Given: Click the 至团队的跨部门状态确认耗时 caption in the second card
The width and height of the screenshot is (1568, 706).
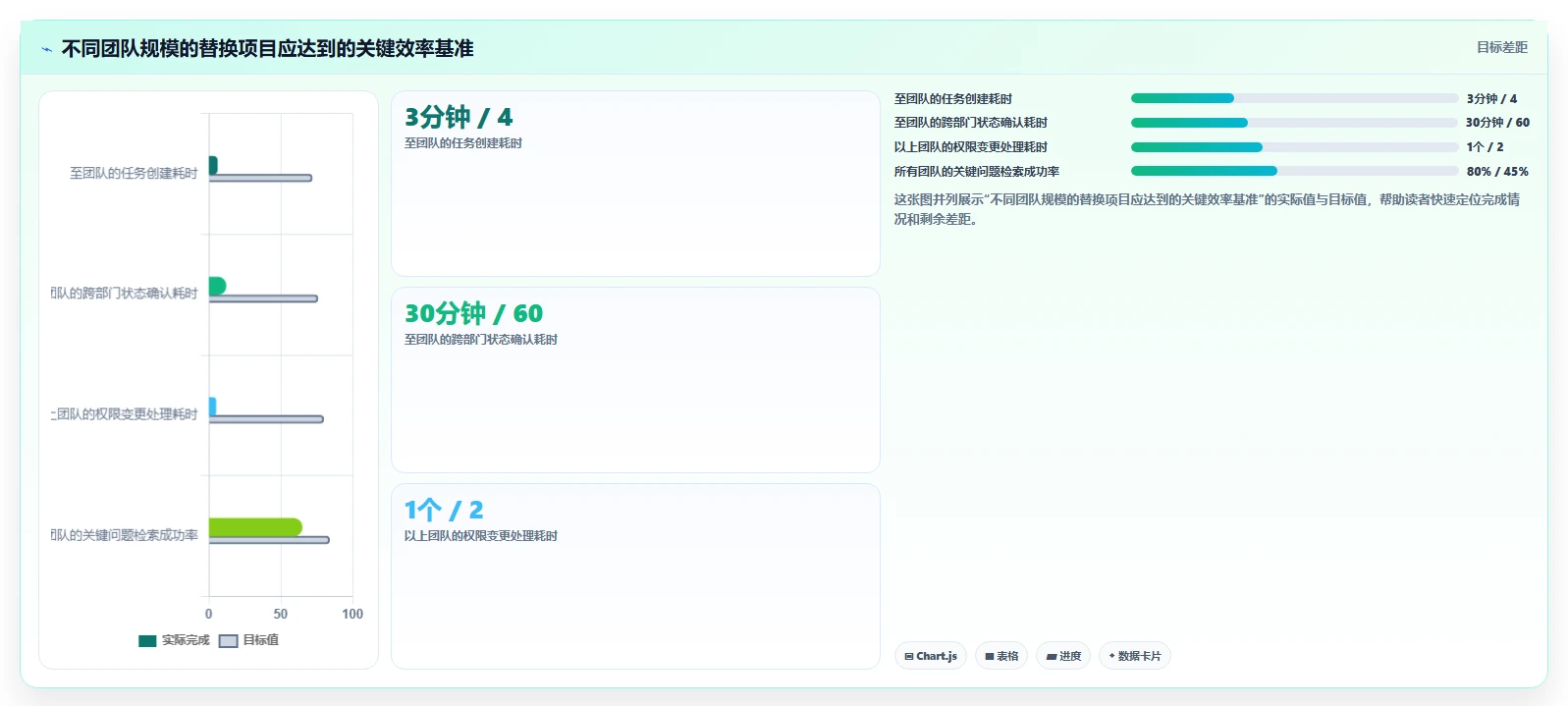Looking at the screenshot, I should pyautogui.click(x=481, y=340).
